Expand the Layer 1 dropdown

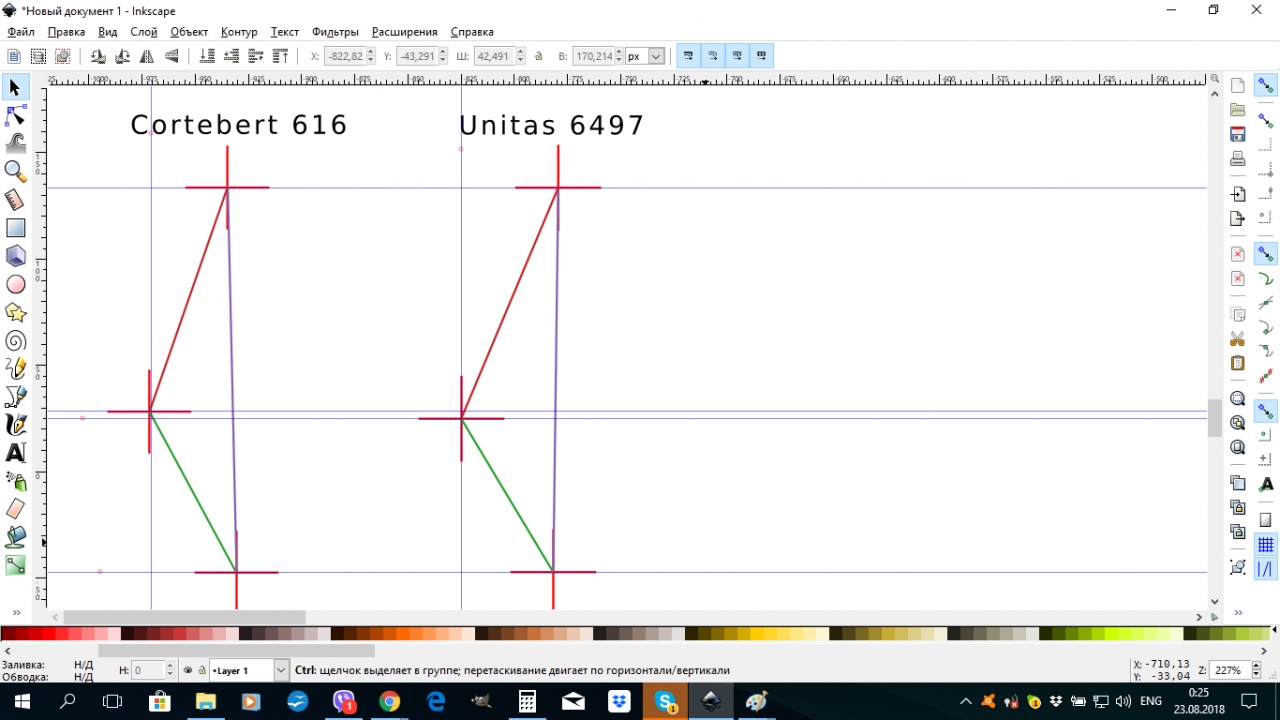point(280,670)
